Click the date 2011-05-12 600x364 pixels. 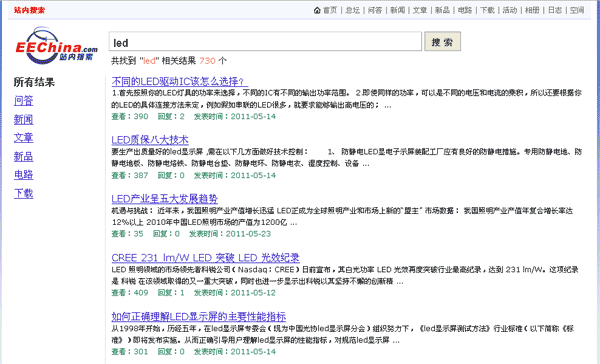click(x=253, y=293)
